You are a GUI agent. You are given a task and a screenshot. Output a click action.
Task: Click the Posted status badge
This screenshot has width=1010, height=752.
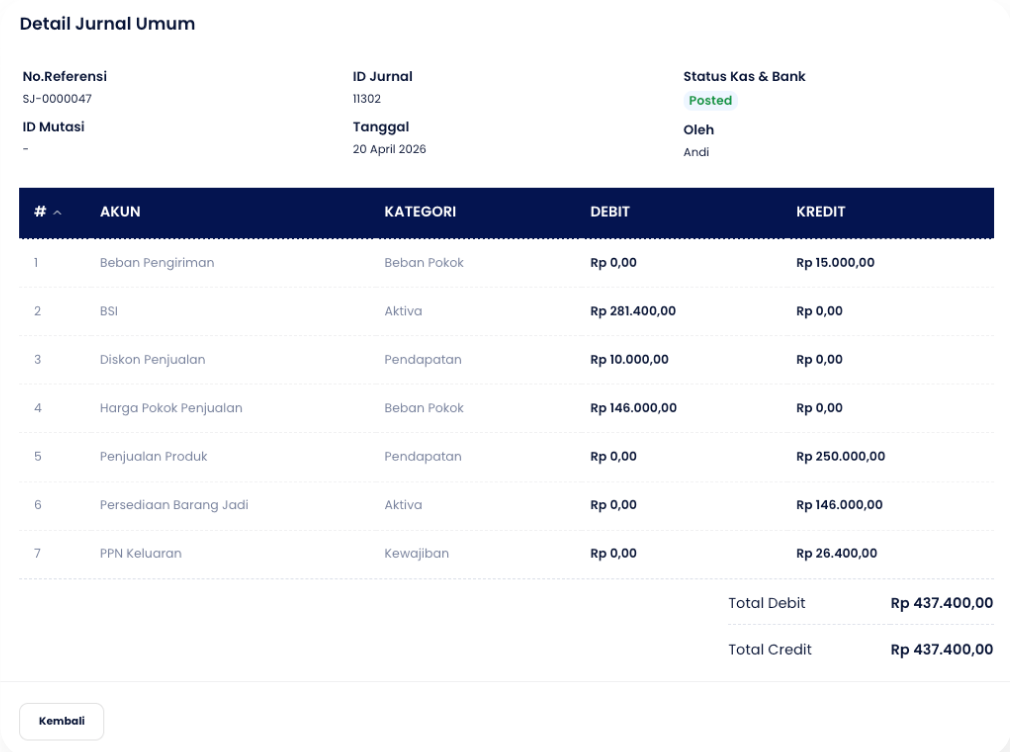coord(710,101)
